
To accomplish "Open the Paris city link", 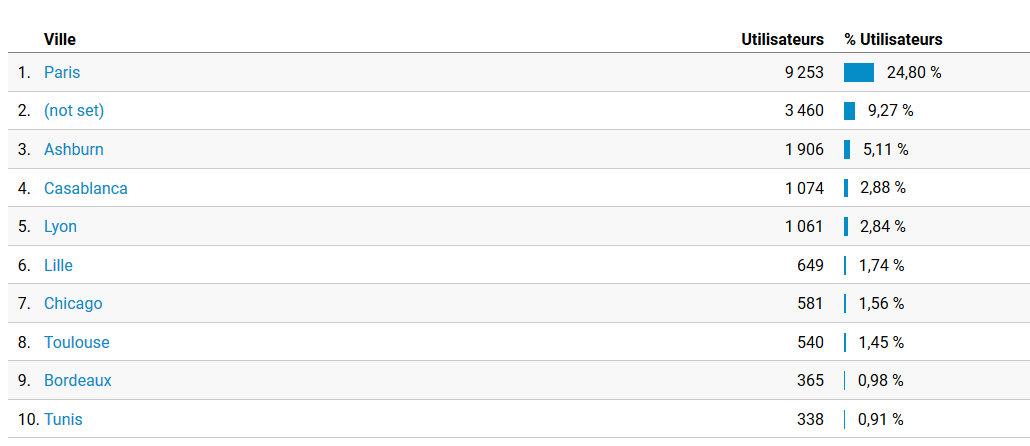I will [62, 72].
